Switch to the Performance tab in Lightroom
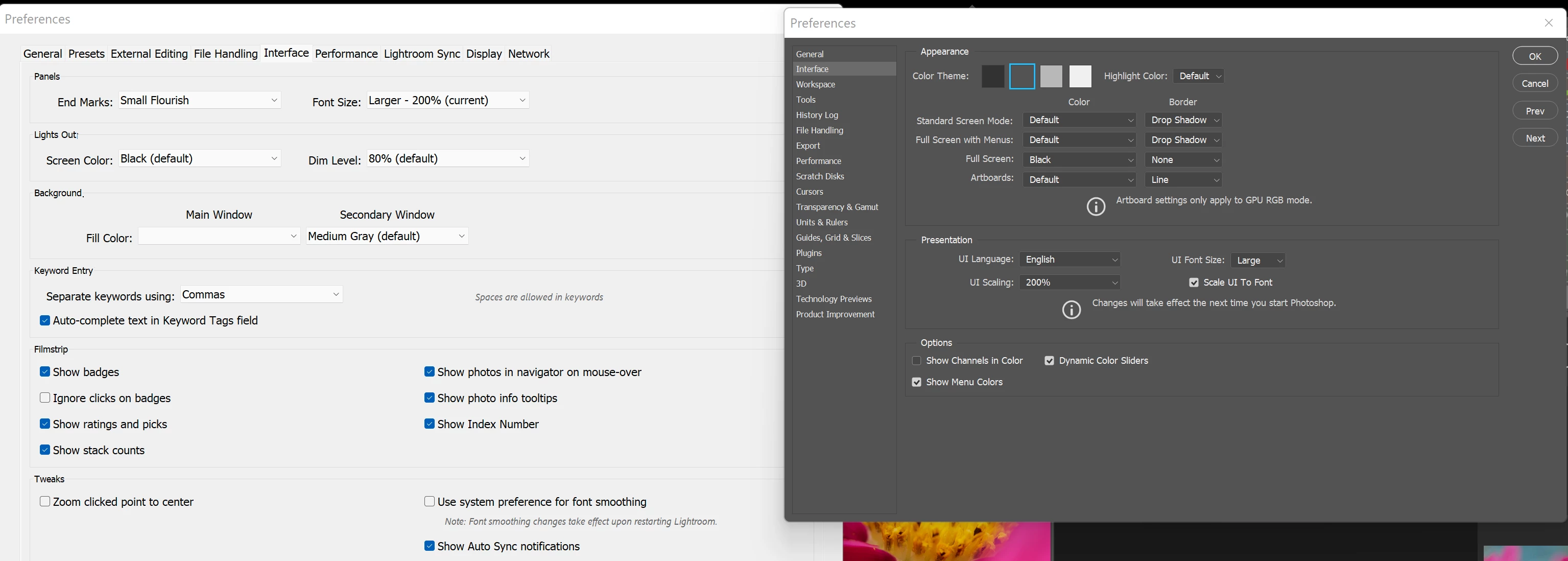1568x561 pixels. click(346, 54)
